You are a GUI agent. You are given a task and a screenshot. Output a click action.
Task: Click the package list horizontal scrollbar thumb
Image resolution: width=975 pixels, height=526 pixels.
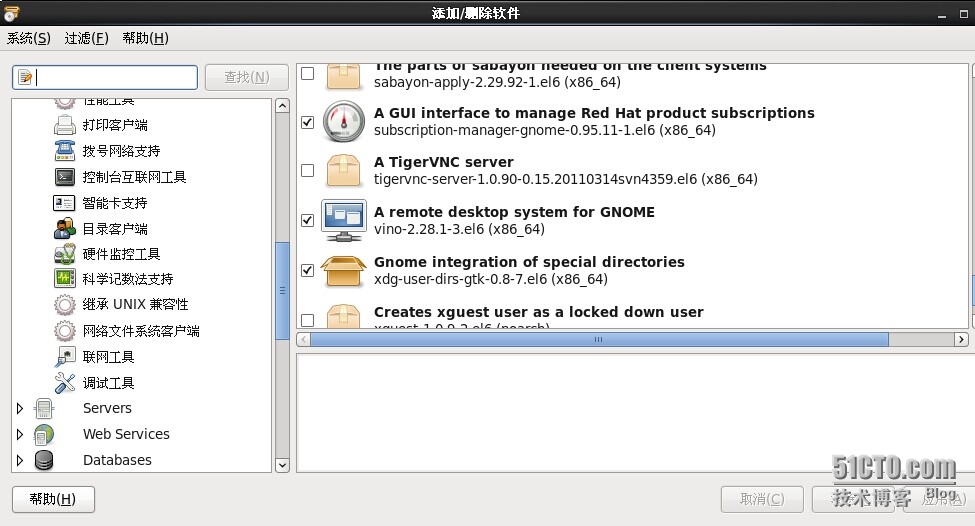tap(599, 339)
